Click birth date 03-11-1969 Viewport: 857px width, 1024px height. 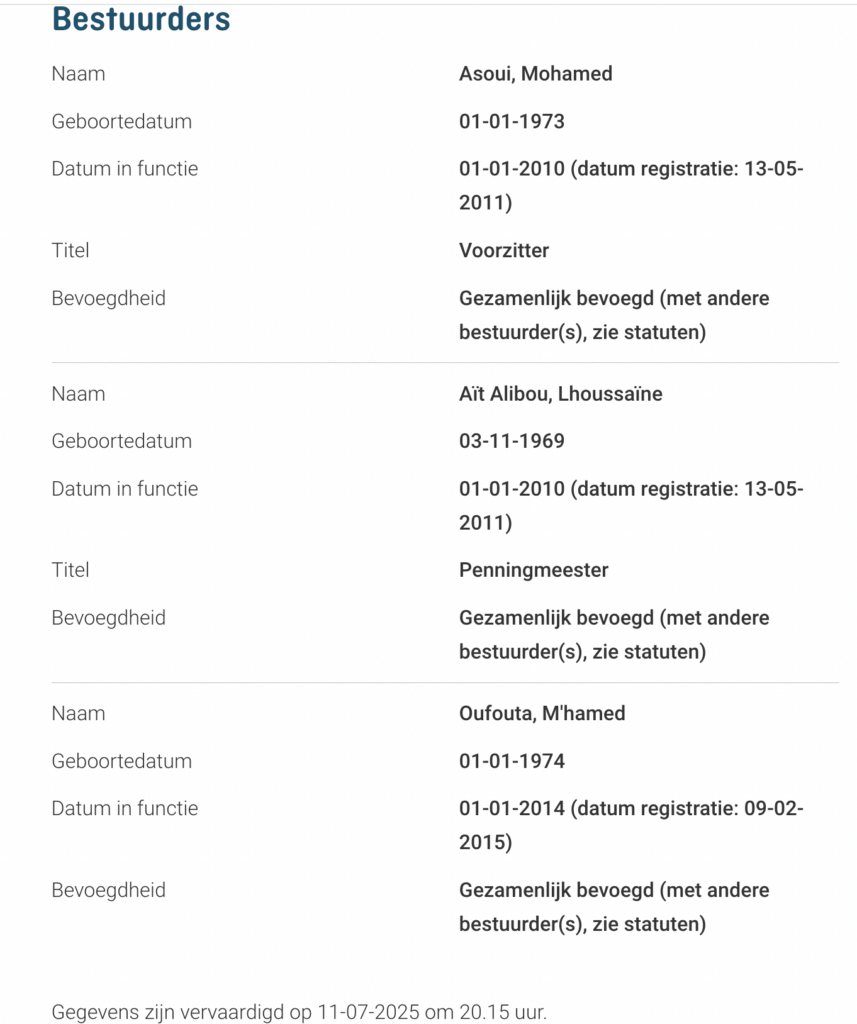(511, 441)
